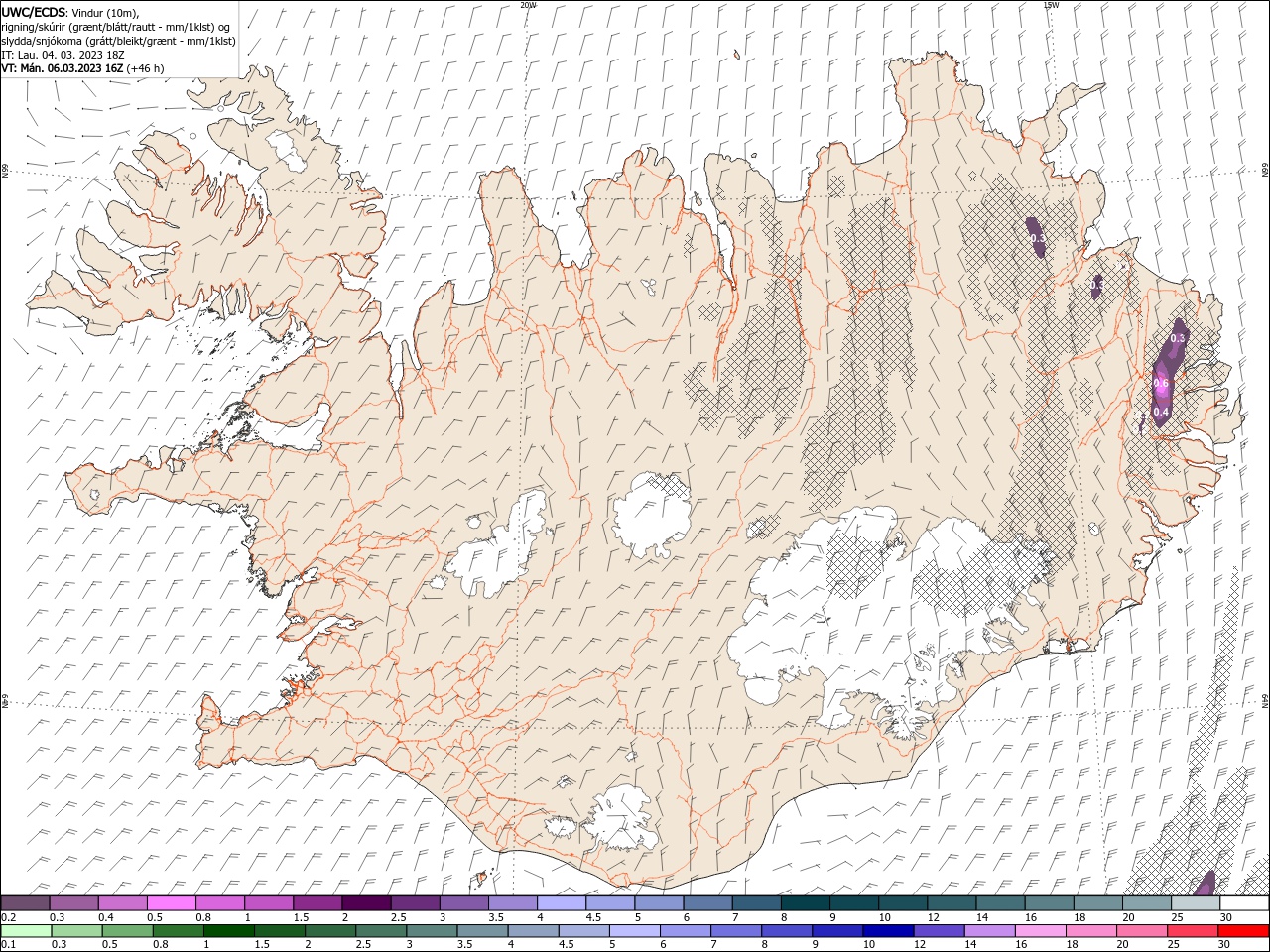Select the 1.5 swatch in the rain scale

279,931
